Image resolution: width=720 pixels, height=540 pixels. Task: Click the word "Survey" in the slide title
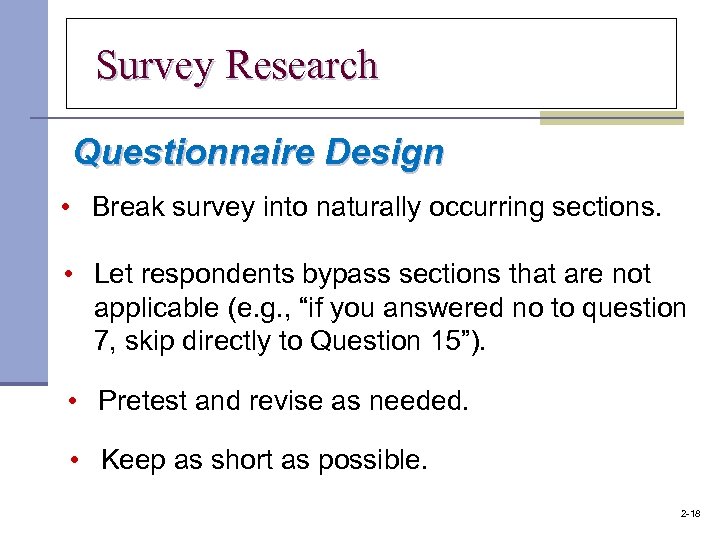(x=155, y=66)
